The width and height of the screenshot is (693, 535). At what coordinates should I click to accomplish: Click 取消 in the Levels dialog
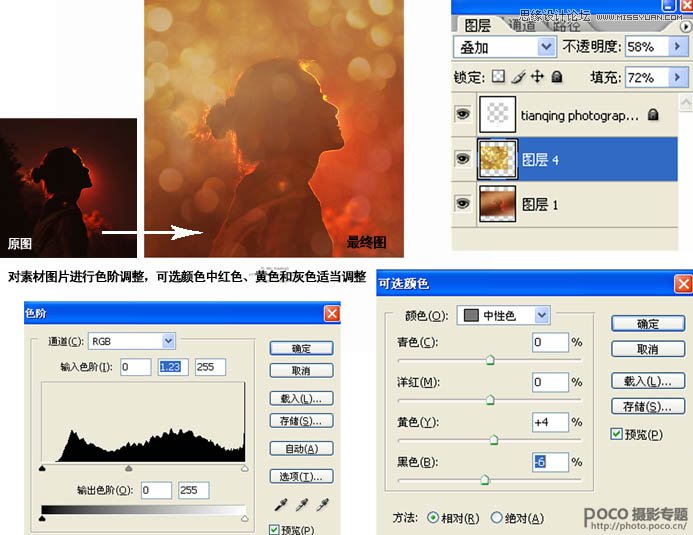coord(301,370)
